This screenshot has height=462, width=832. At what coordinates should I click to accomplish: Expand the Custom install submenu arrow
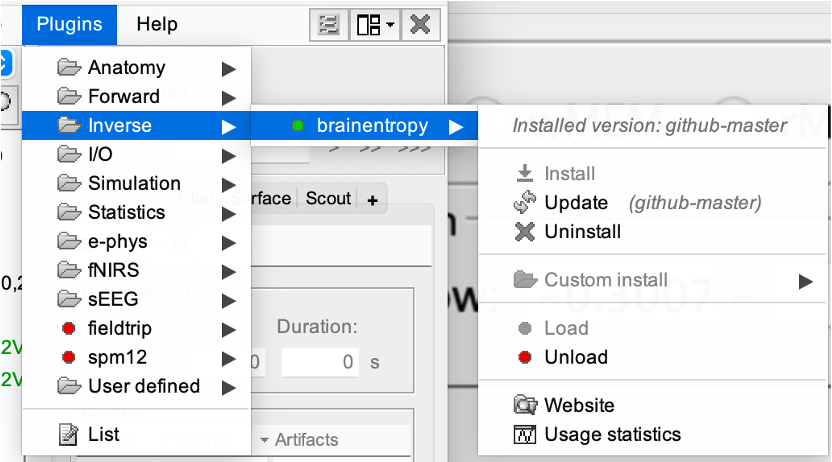[806, 281]
